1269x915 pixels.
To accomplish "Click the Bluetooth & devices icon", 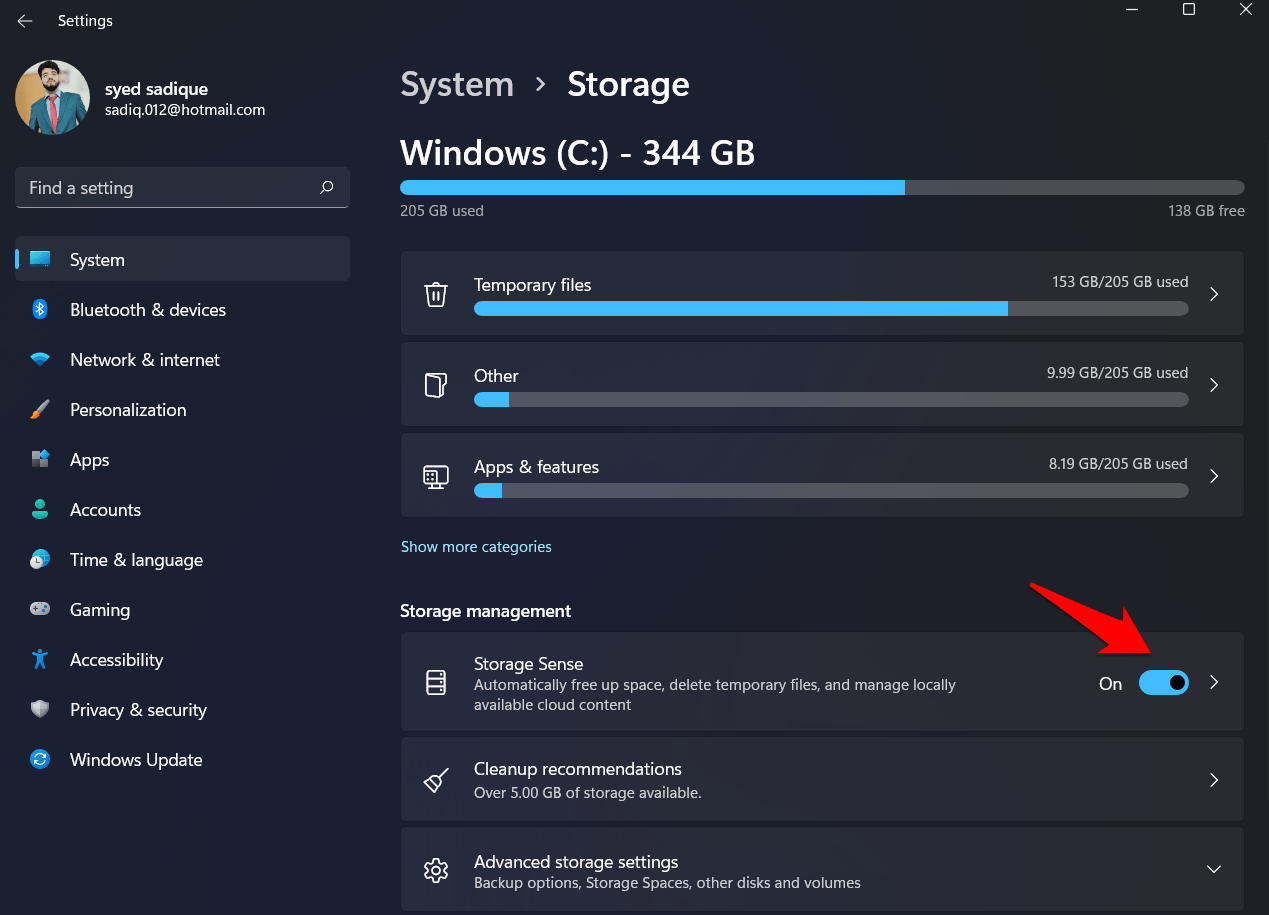I will tap(40, 310).
